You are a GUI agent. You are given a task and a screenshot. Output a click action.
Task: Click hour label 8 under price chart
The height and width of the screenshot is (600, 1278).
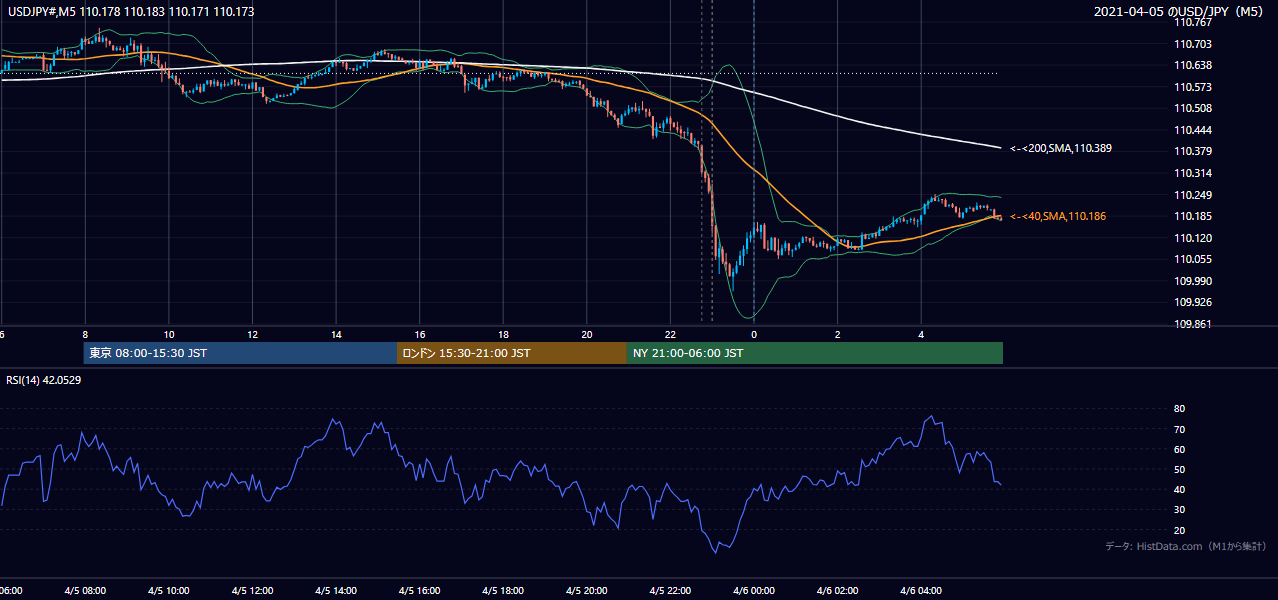85,334
